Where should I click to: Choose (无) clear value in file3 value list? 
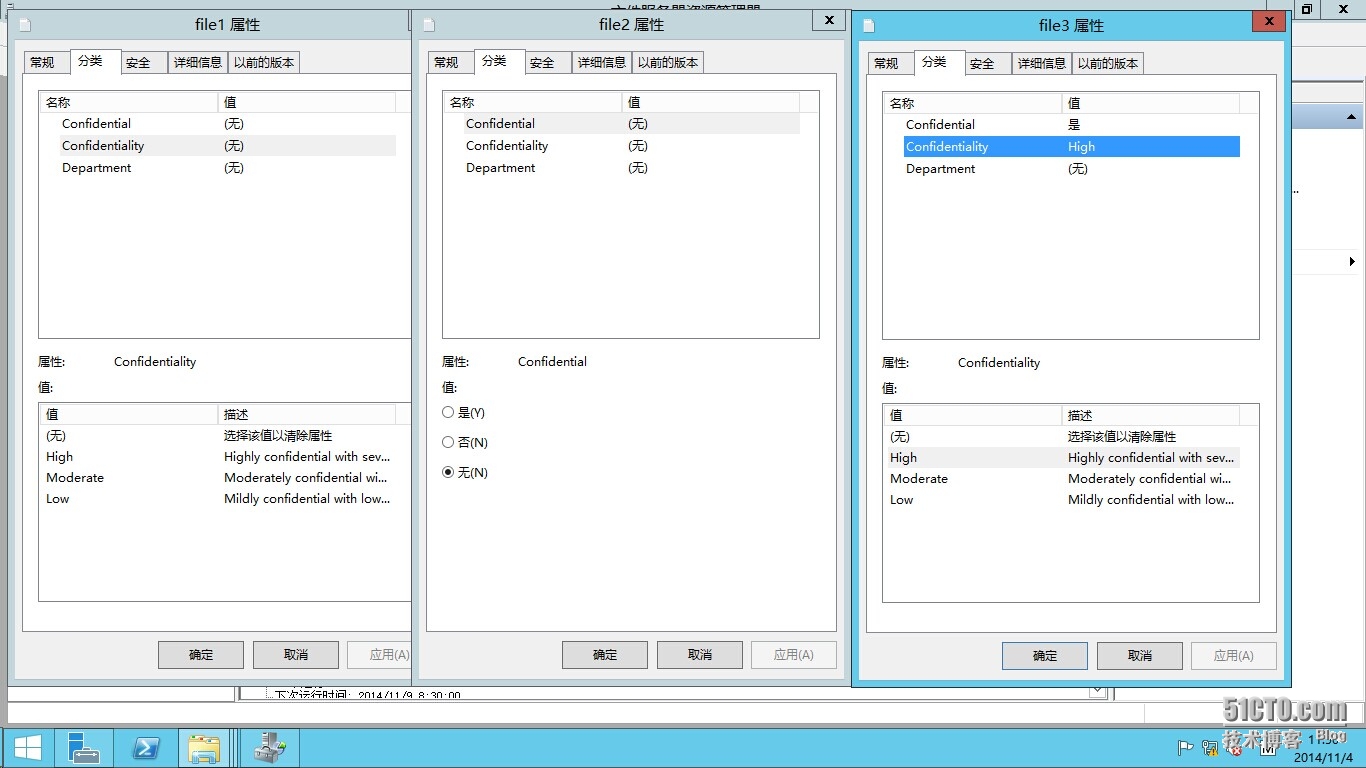[x=1063, y=437]
